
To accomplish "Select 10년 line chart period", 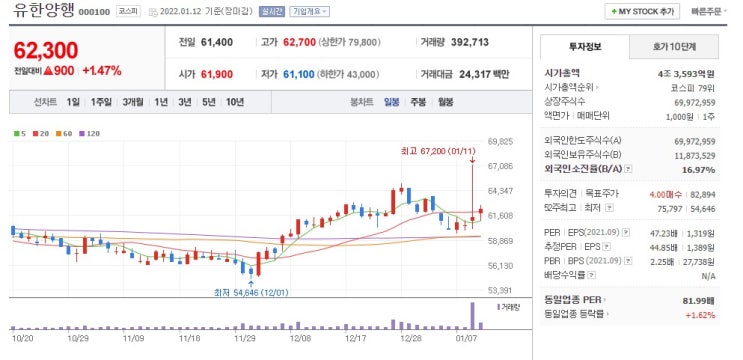I will point(235,102).
